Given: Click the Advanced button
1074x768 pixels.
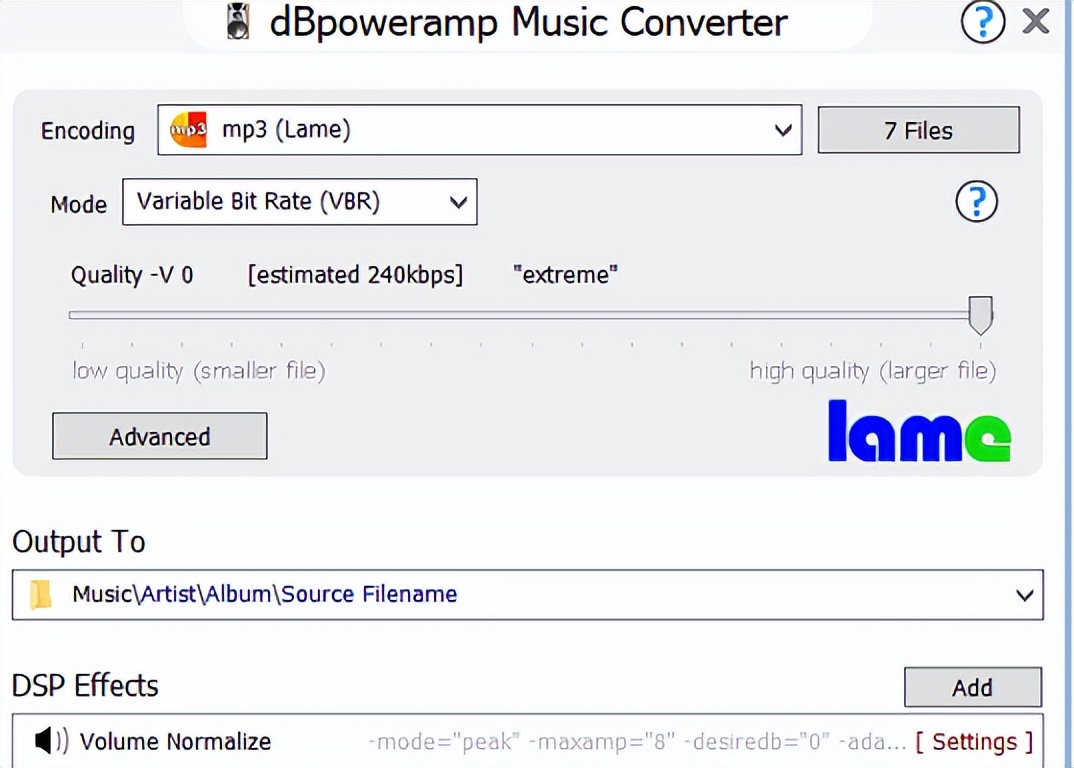Looking at the screenshot, I should pyautogui.click(x=160, y=436).
